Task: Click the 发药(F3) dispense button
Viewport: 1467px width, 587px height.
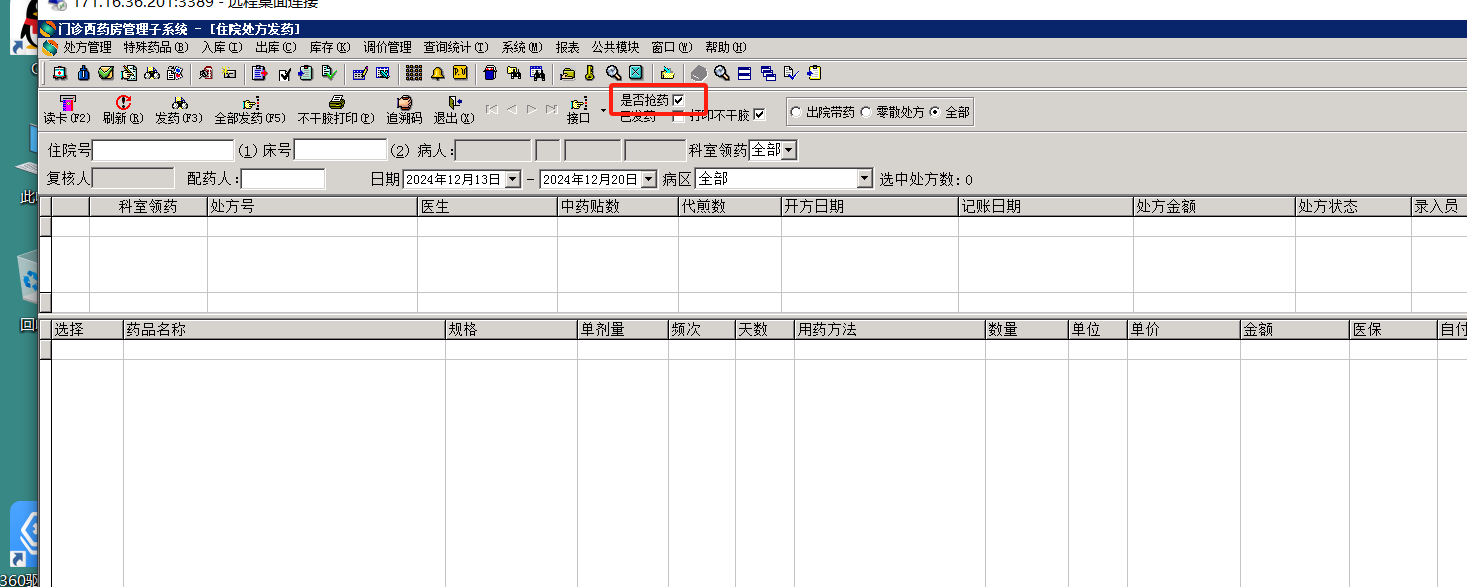Action: click(179, 110)
